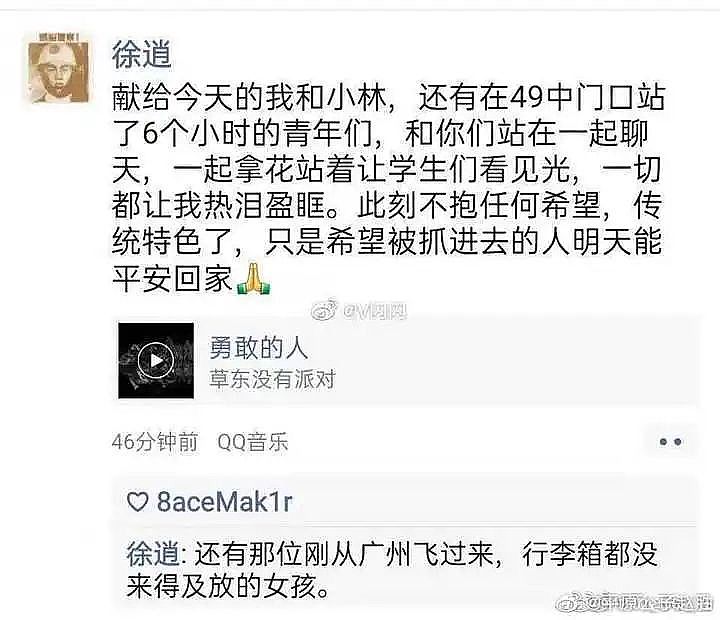Click the center watermark's @ username text
Viewport: 720px width, 620px height.
point(374,312)
